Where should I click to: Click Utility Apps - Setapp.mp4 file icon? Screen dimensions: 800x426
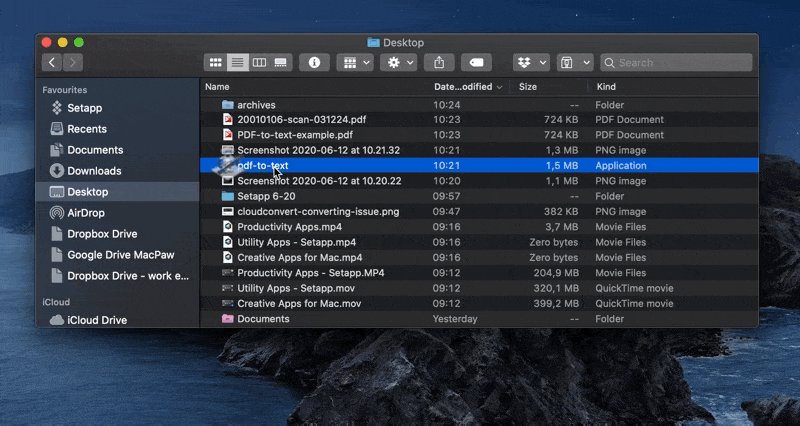click(x=228, y=242)
